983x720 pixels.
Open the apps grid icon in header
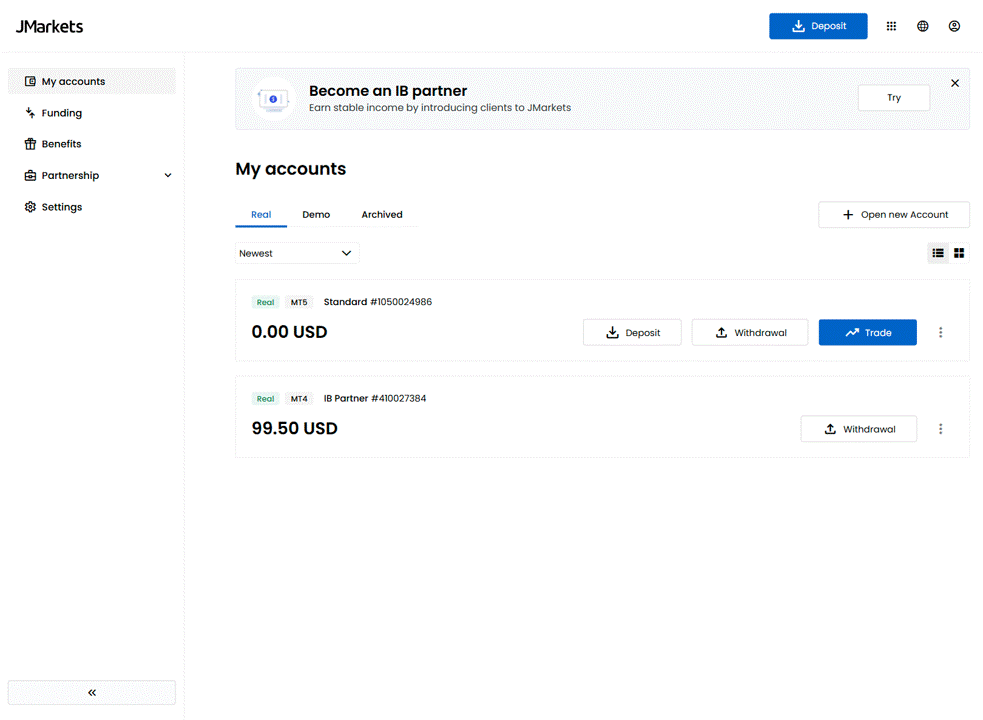pos(891,26)
